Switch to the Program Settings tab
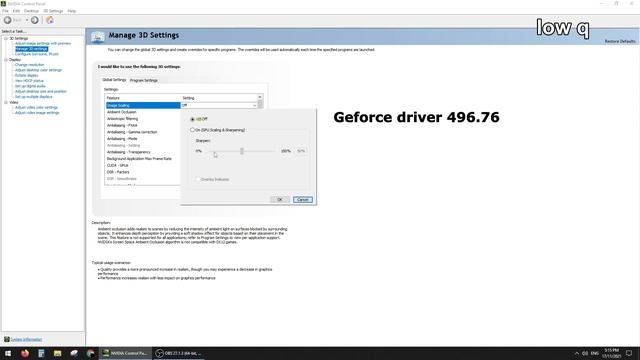 coord(144,80)
